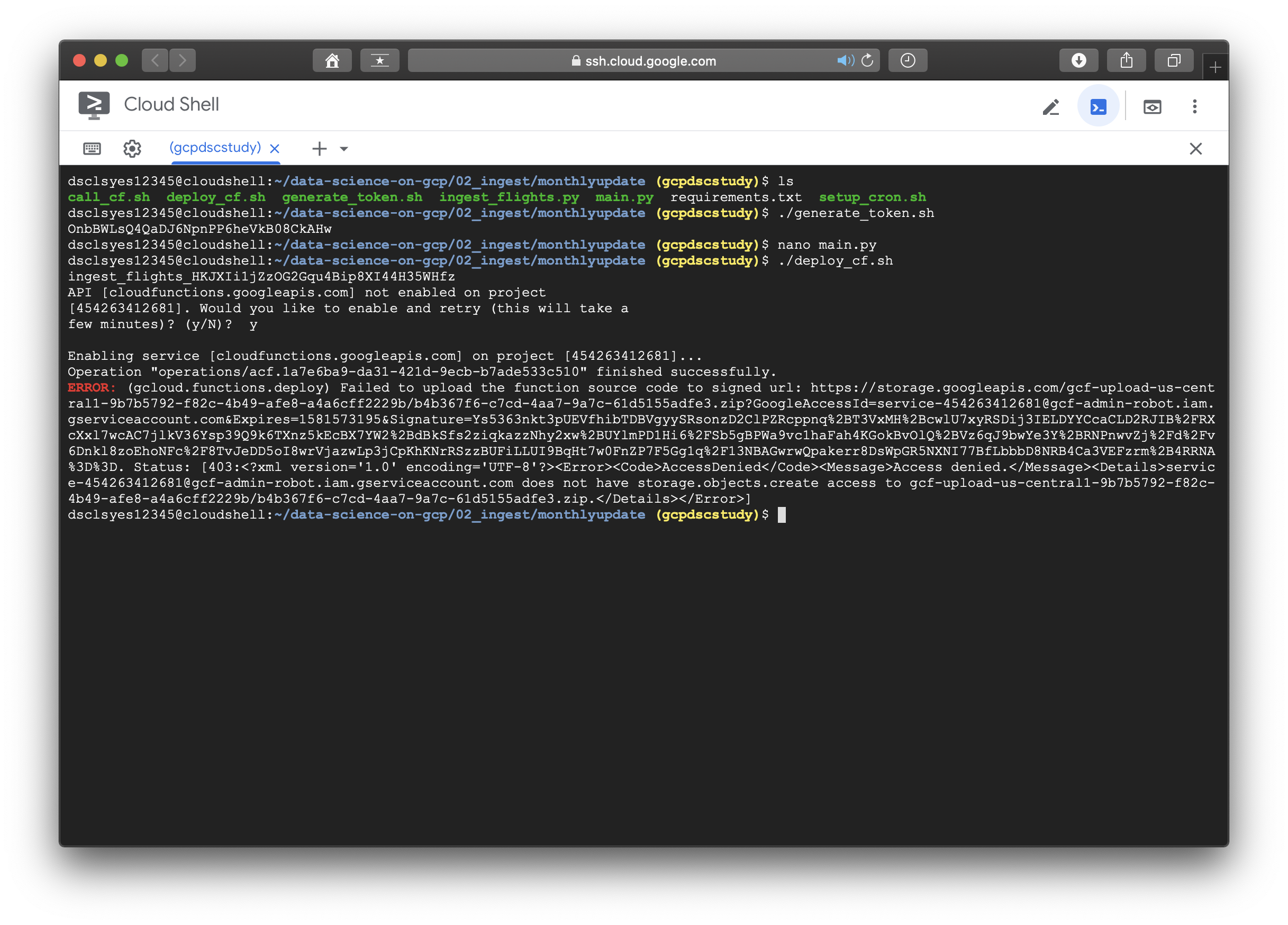Mute the tab audio speaker icon

coord(845,61)
